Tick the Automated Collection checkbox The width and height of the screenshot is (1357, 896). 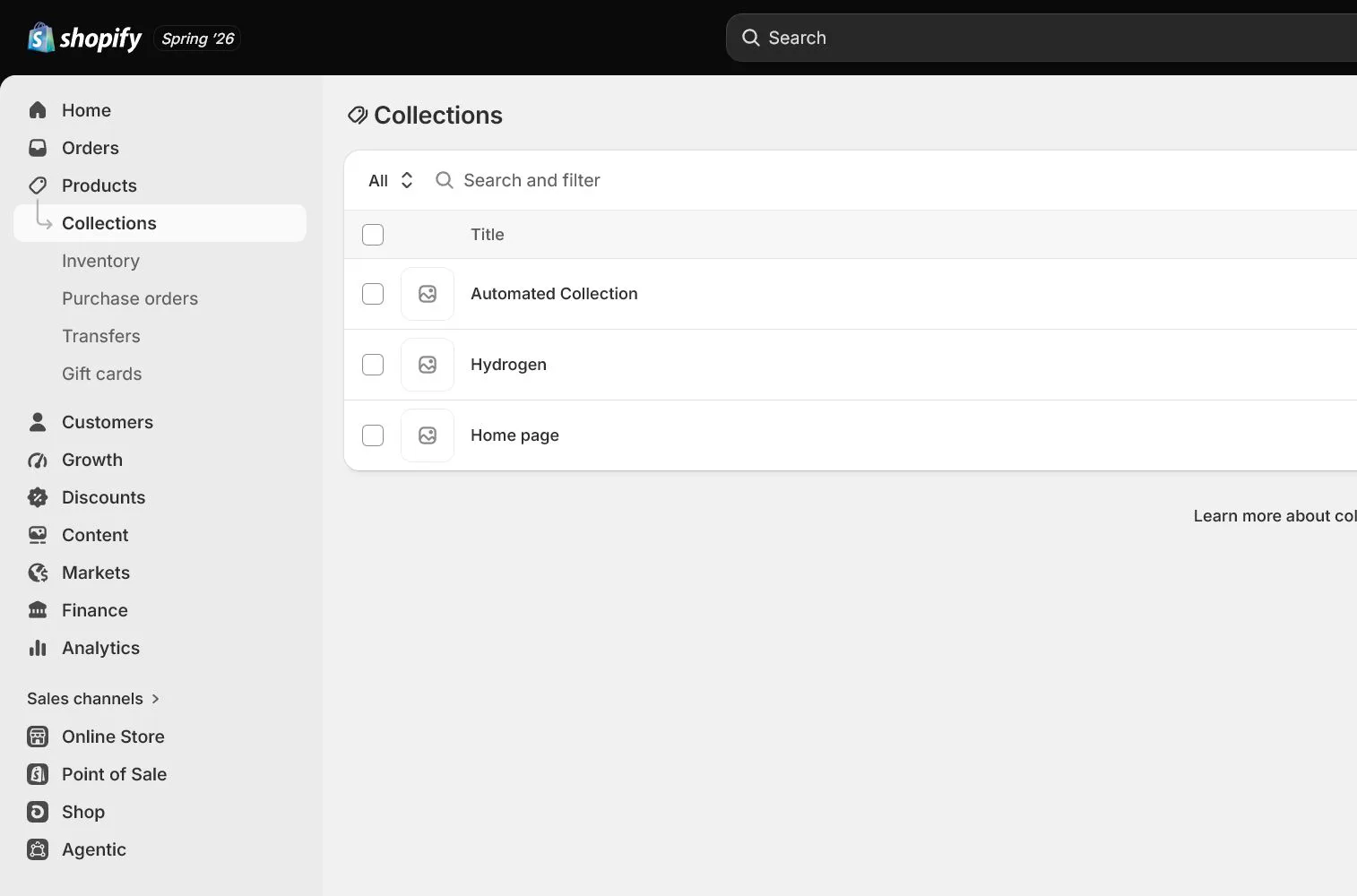tap(373, 294)
